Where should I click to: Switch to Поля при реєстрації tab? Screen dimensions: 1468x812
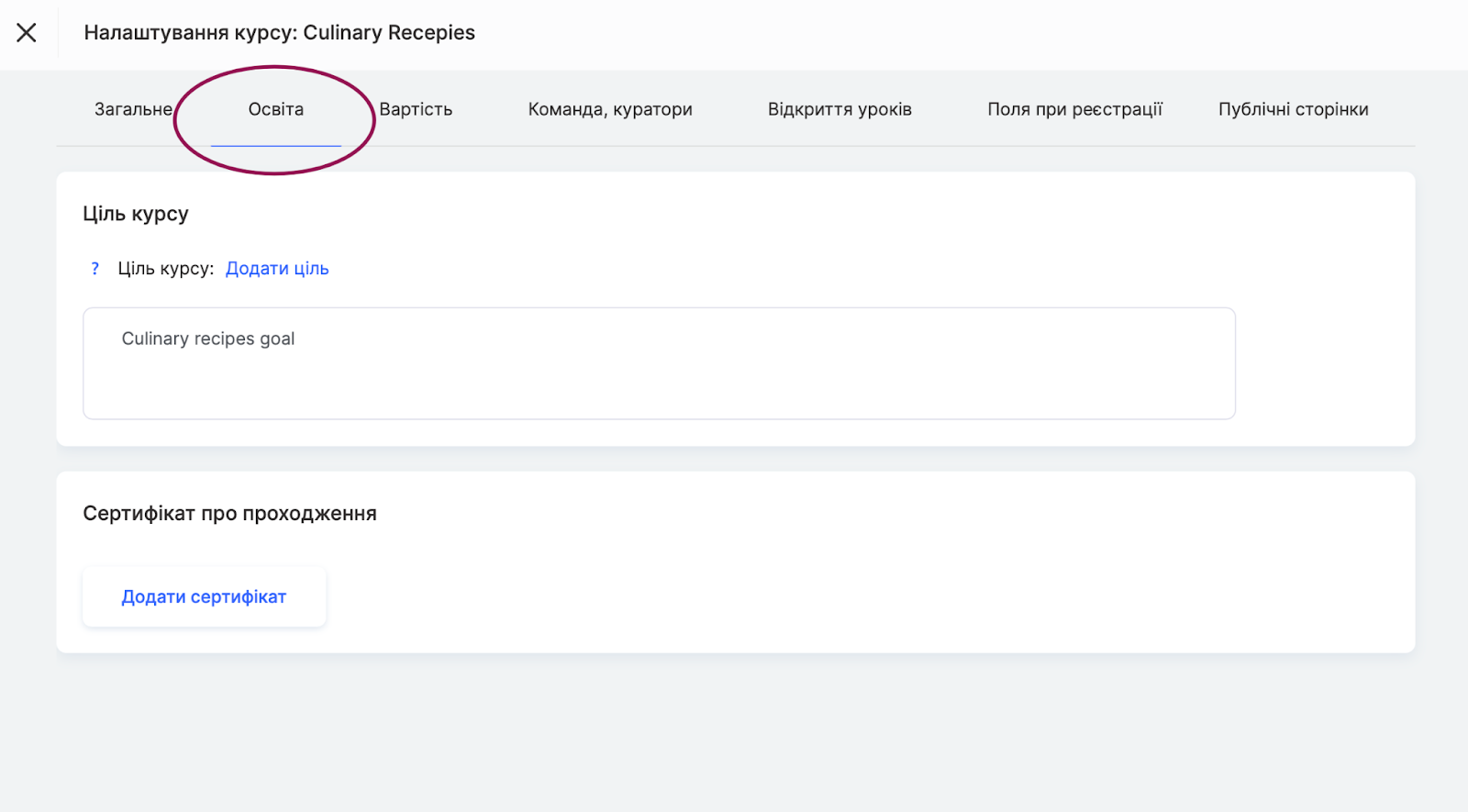(x=1074, y=109)
